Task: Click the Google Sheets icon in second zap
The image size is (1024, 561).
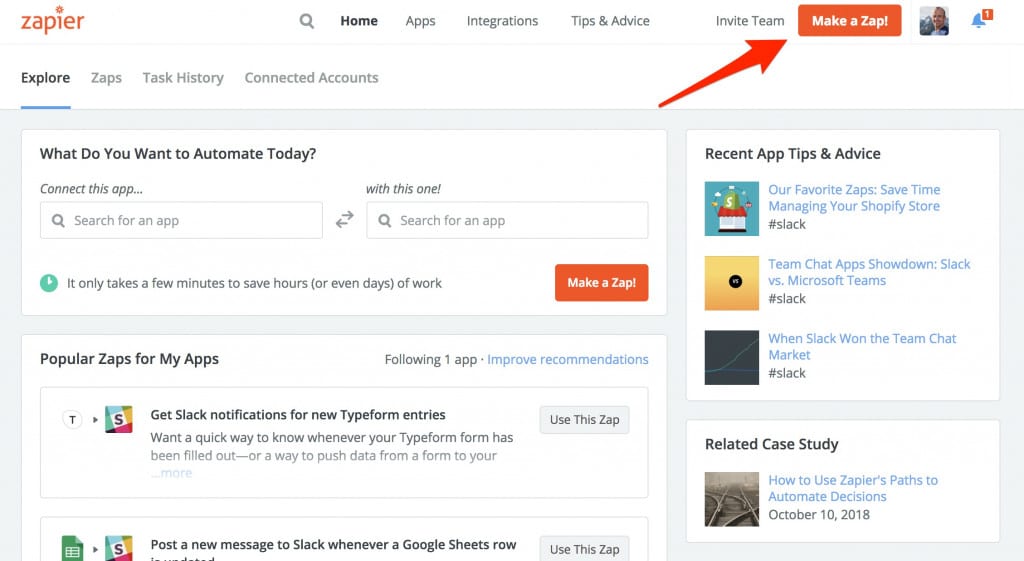Action: (x=72, y=549)
